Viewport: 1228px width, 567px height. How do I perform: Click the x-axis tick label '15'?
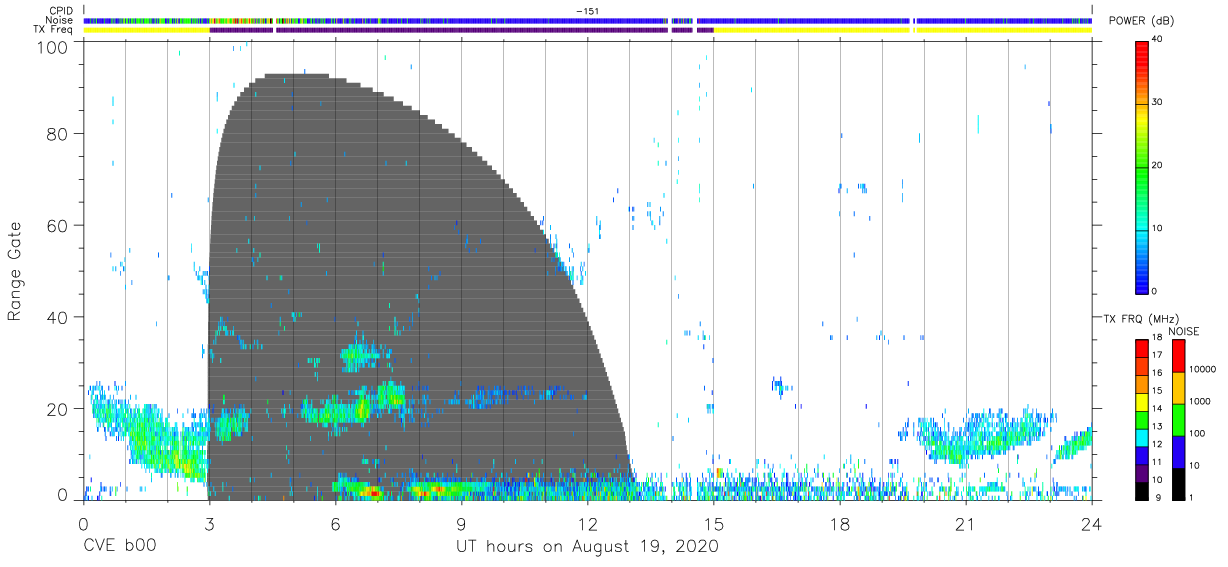click(x=713, y=523)
